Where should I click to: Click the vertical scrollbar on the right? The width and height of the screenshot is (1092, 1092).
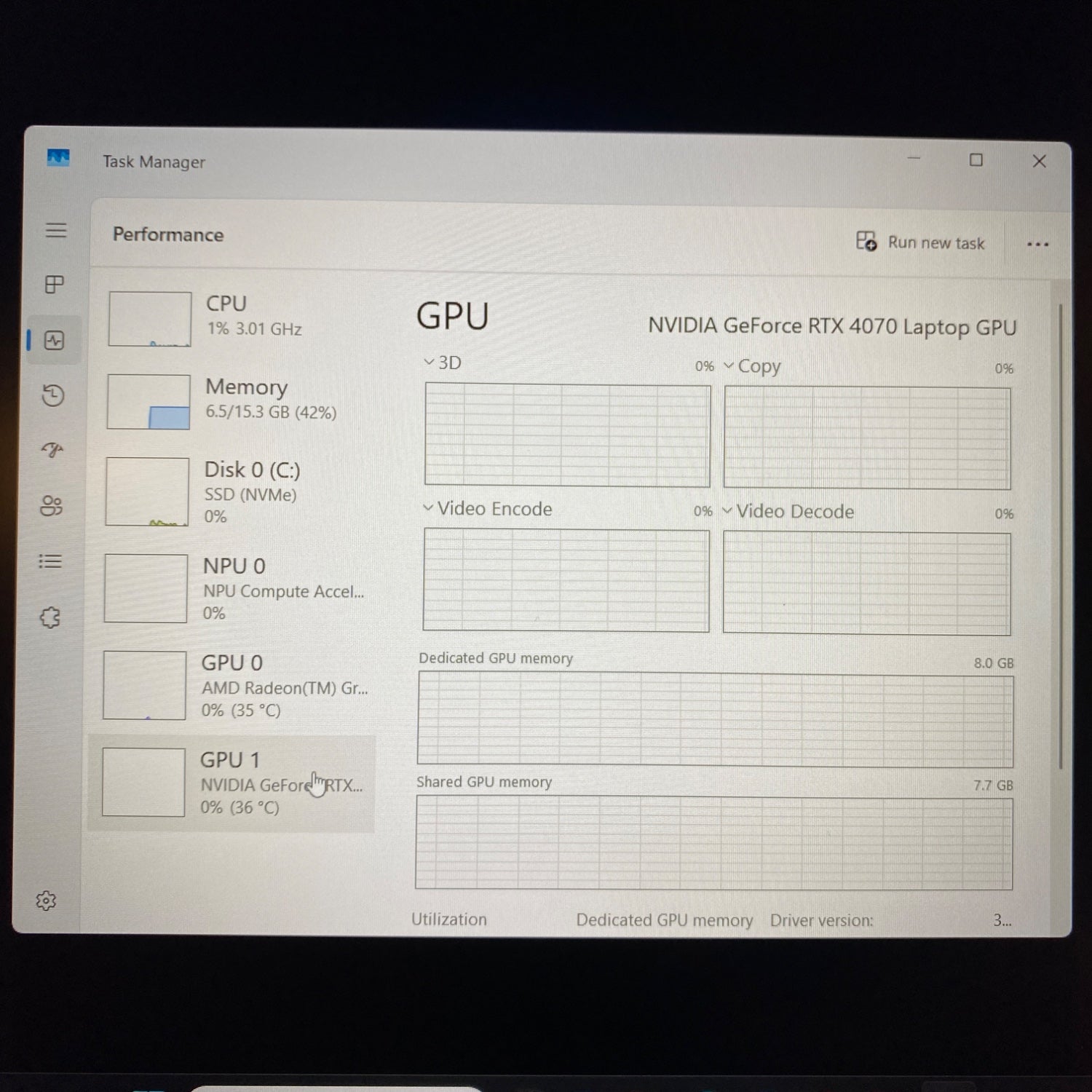[1060, 535]
